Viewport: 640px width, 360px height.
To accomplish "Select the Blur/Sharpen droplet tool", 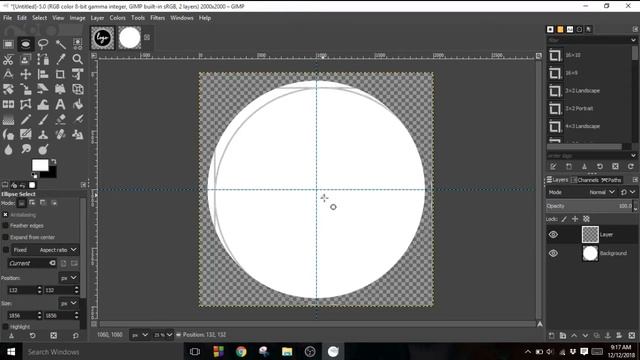I will pos(8,149).
